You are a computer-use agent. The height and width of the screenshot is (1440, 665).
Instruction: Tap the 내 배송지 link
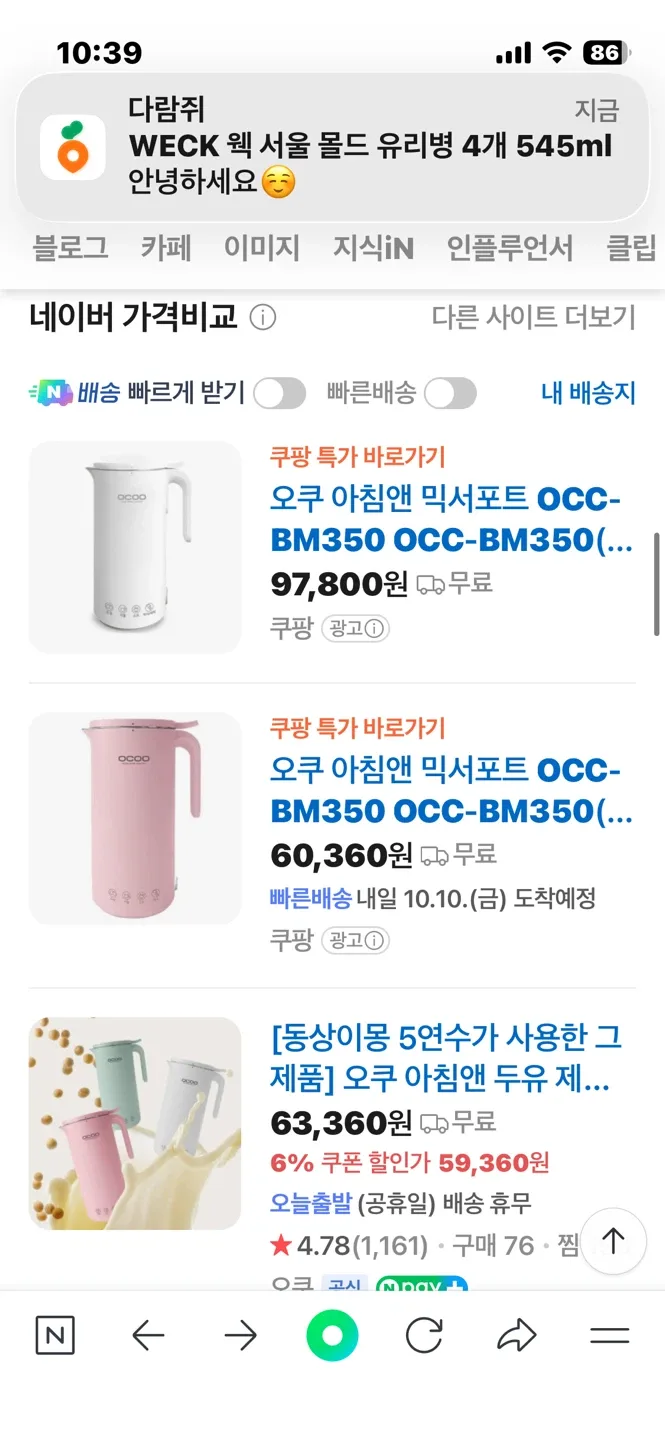[588, 393]
